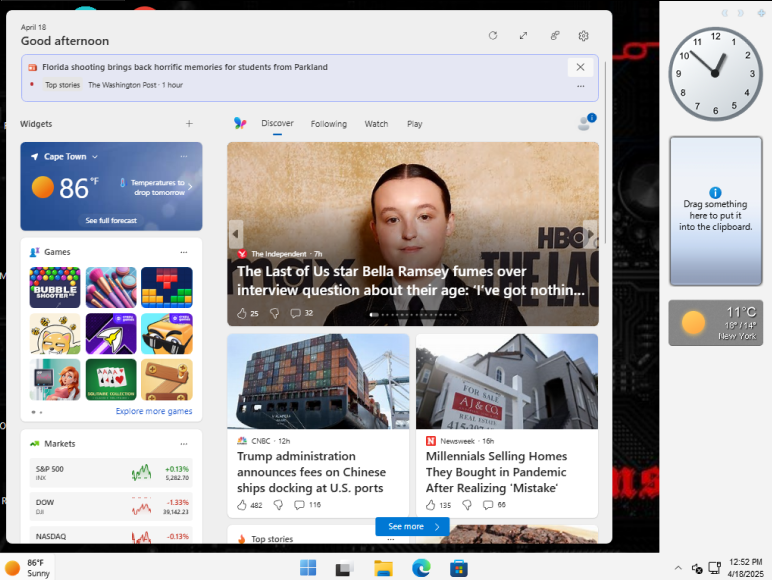Open the Shiba dog with bees game
Image resolution: width=772 pixels, height=580 pixels.
(x=55, y=333)
